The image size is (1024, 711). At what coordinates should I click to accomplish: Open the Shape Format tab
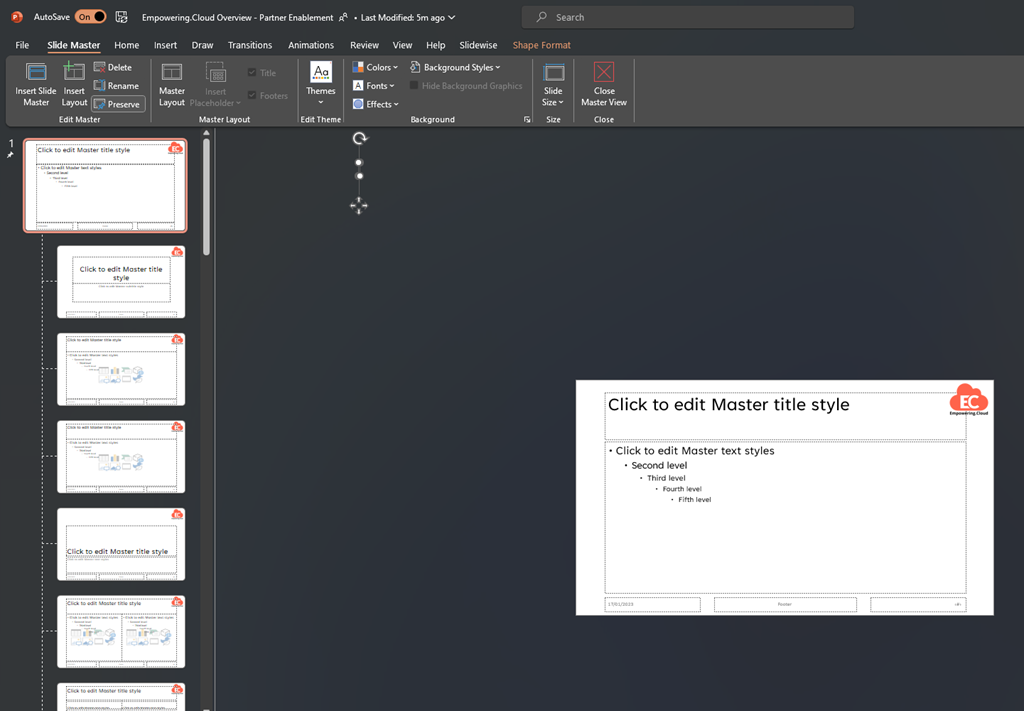coord(541,45)
